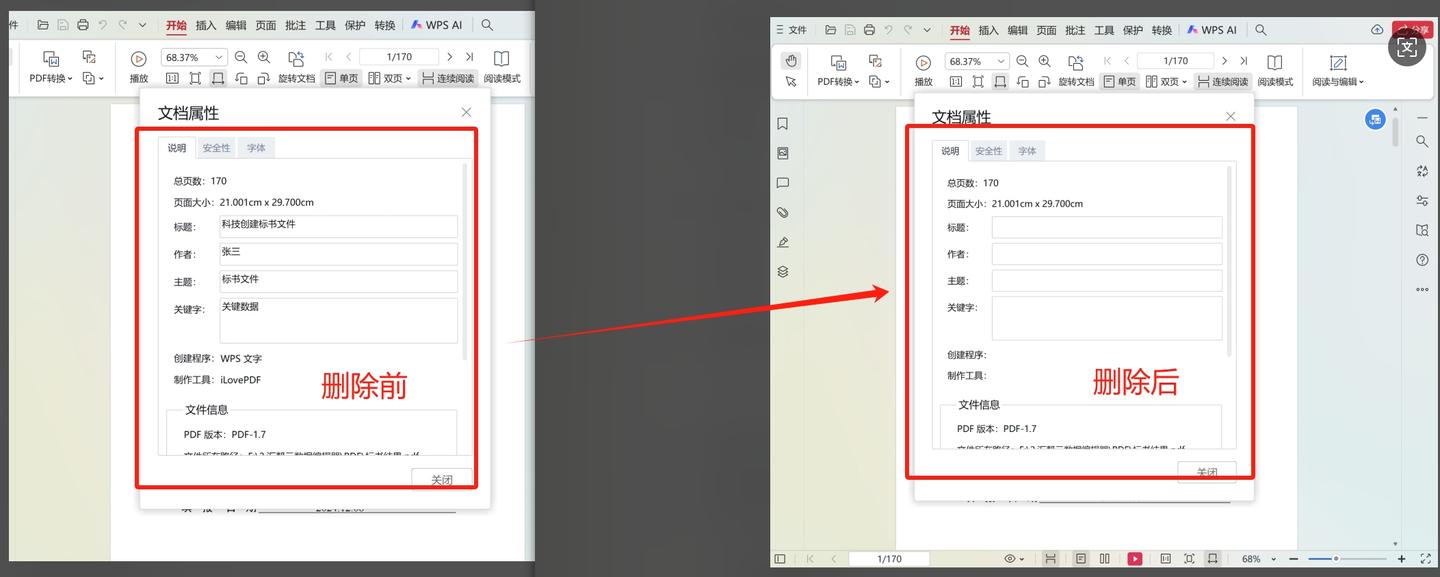This screenshot has height=577, width=1440.
Task: Open layers panel in right window sidebar
Action: (x=783, y=271)
